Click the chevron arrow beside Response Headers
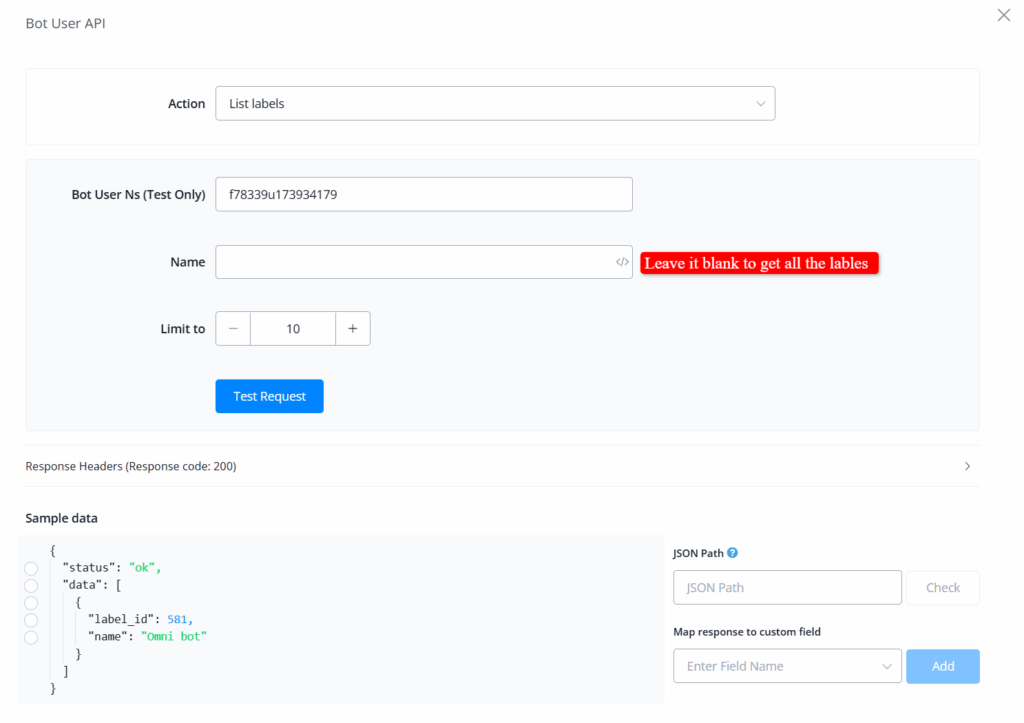 (967, 466)
